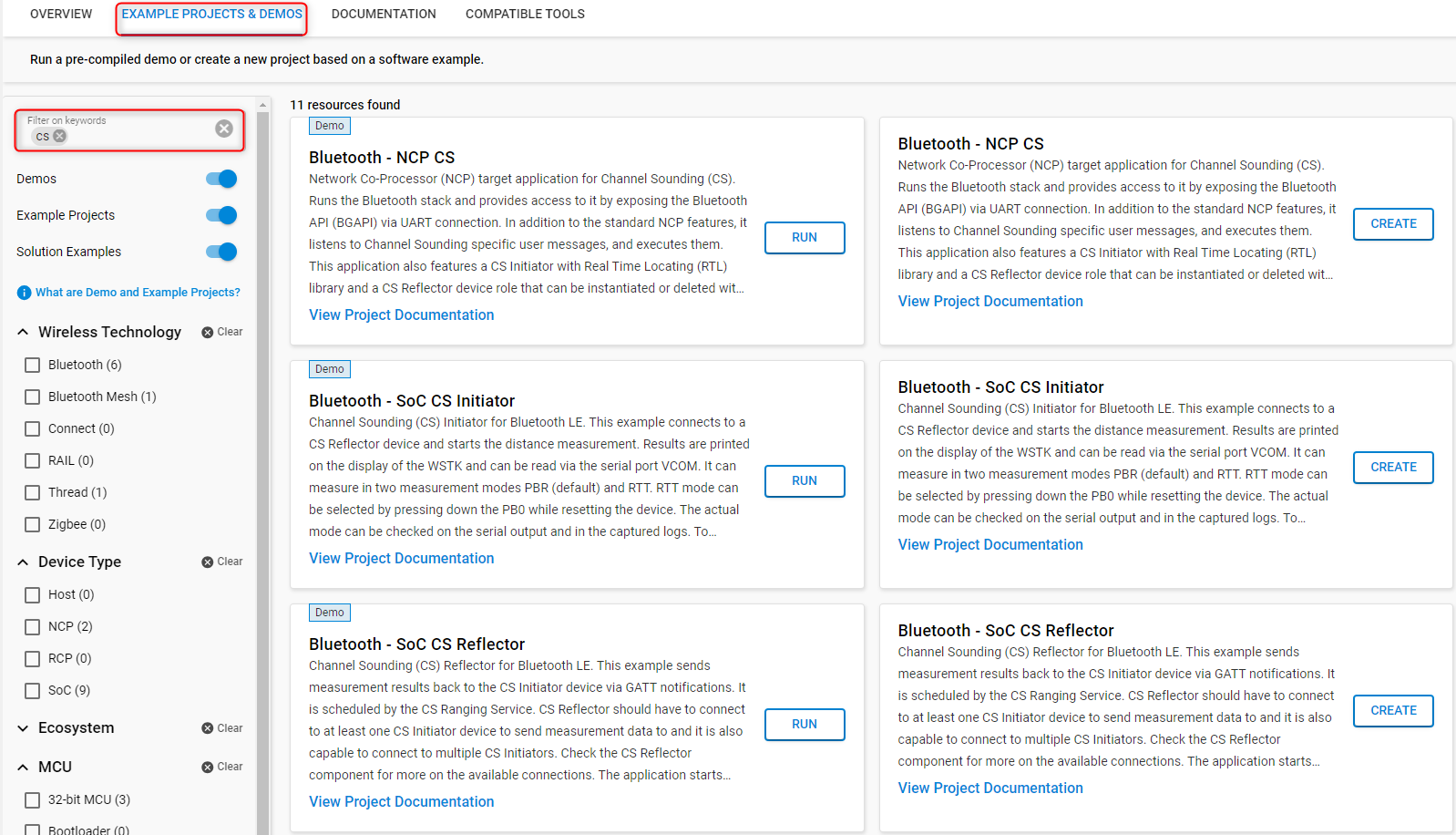
Task: Run the Bluetooth - SoC CS Initiator demo
Action: [x=804, y=480]
